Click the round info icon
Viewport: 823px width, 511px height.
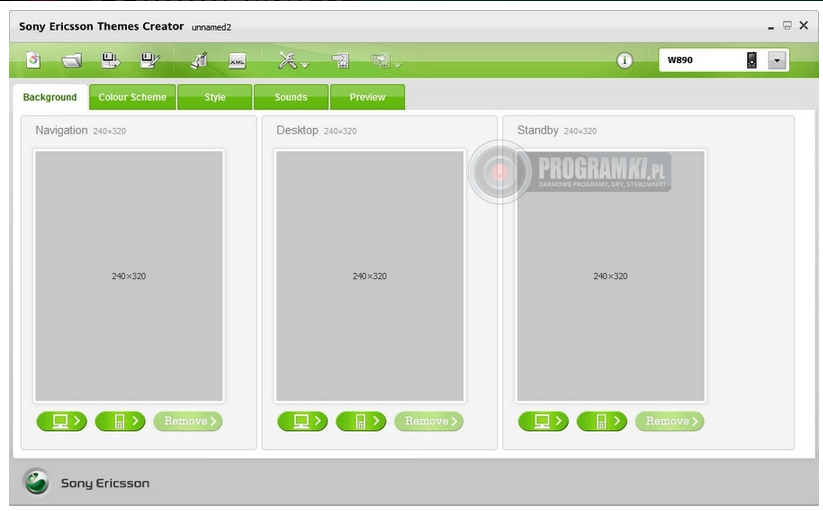point(624,60)
